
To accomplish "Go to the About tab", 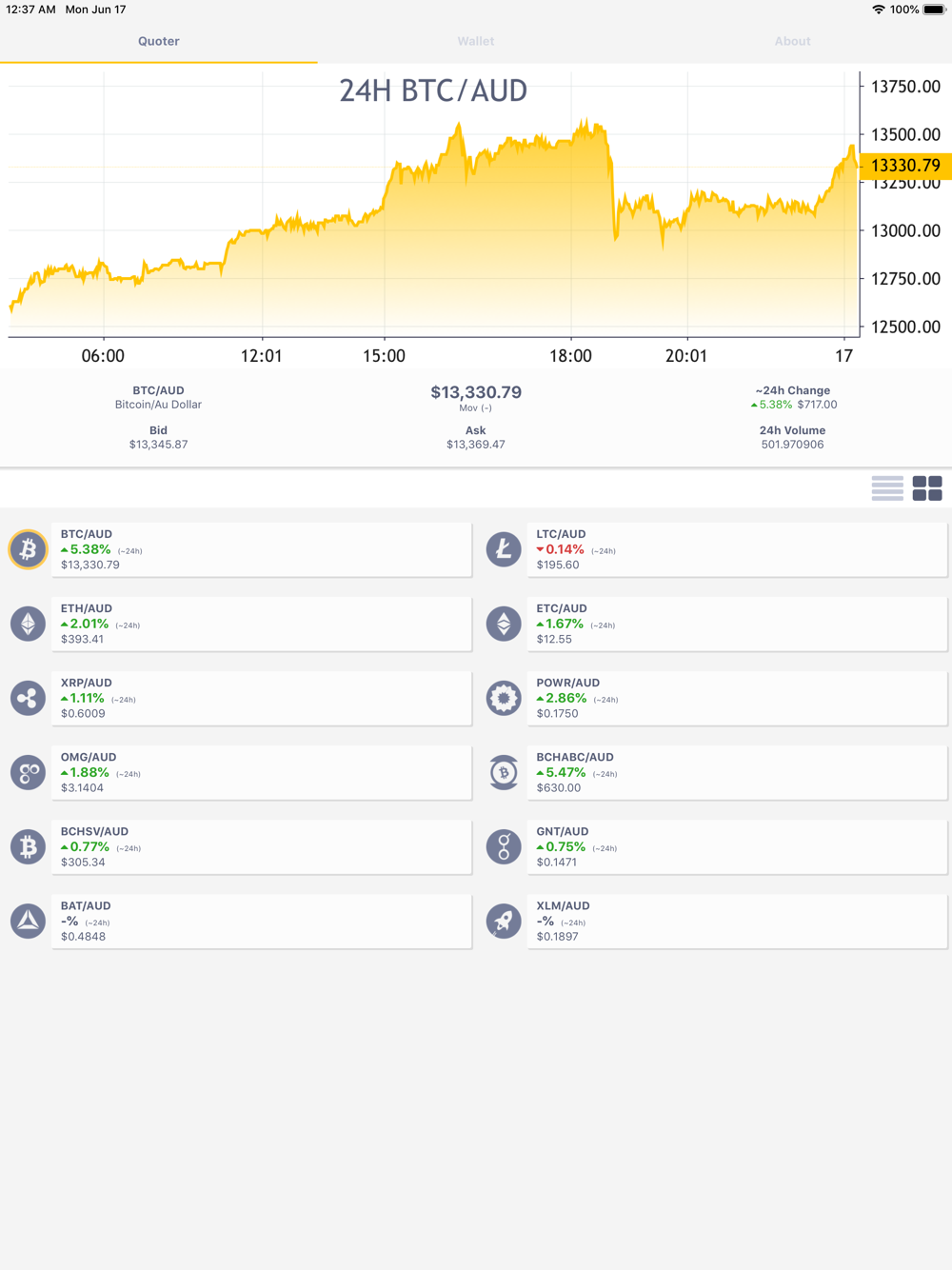I will pyautogui.click(x=792, y=41).
